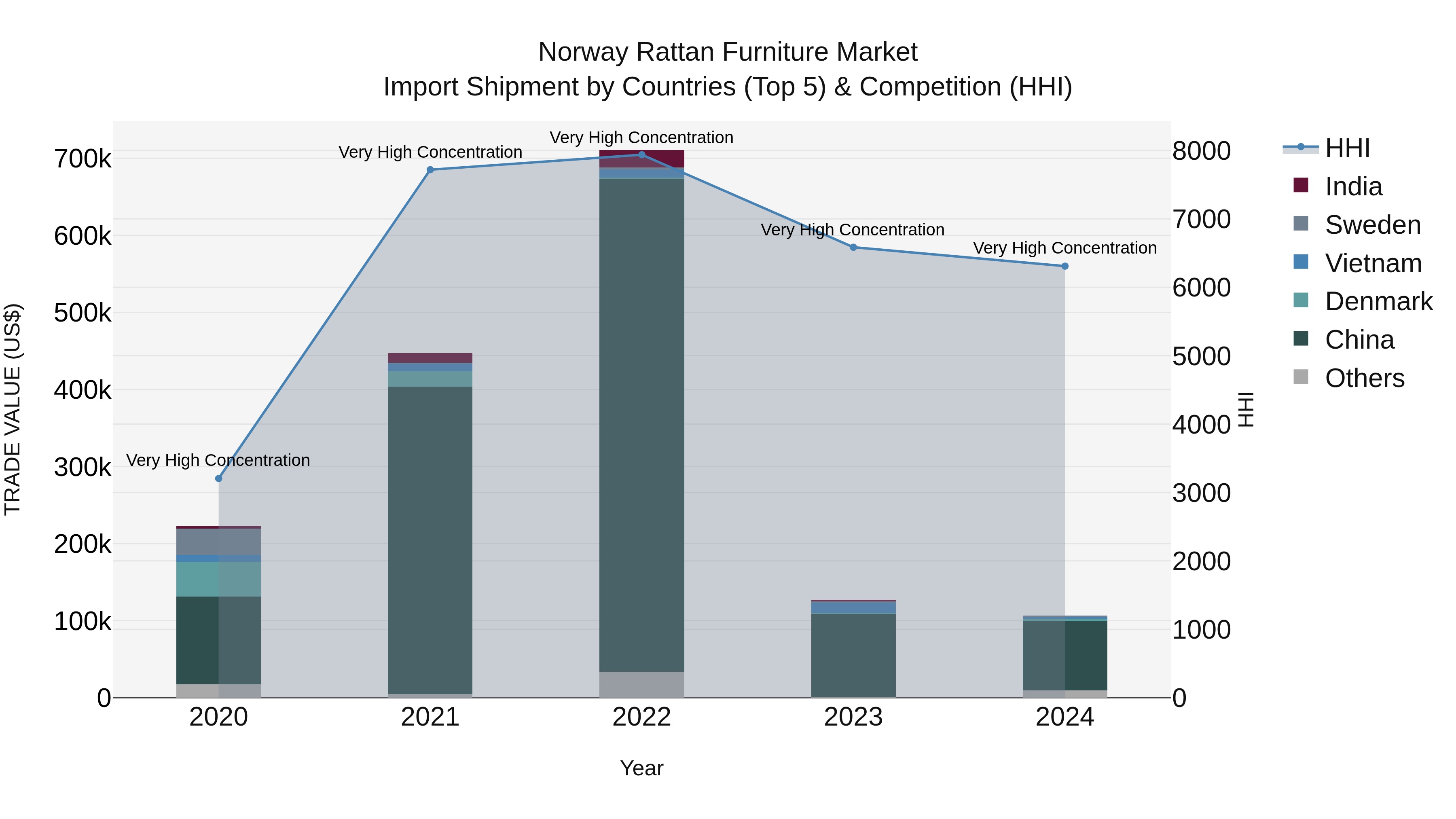Click the HHI line marker icon in legend
This screenshot has height=819, width=1456.
click(1301, 147)
